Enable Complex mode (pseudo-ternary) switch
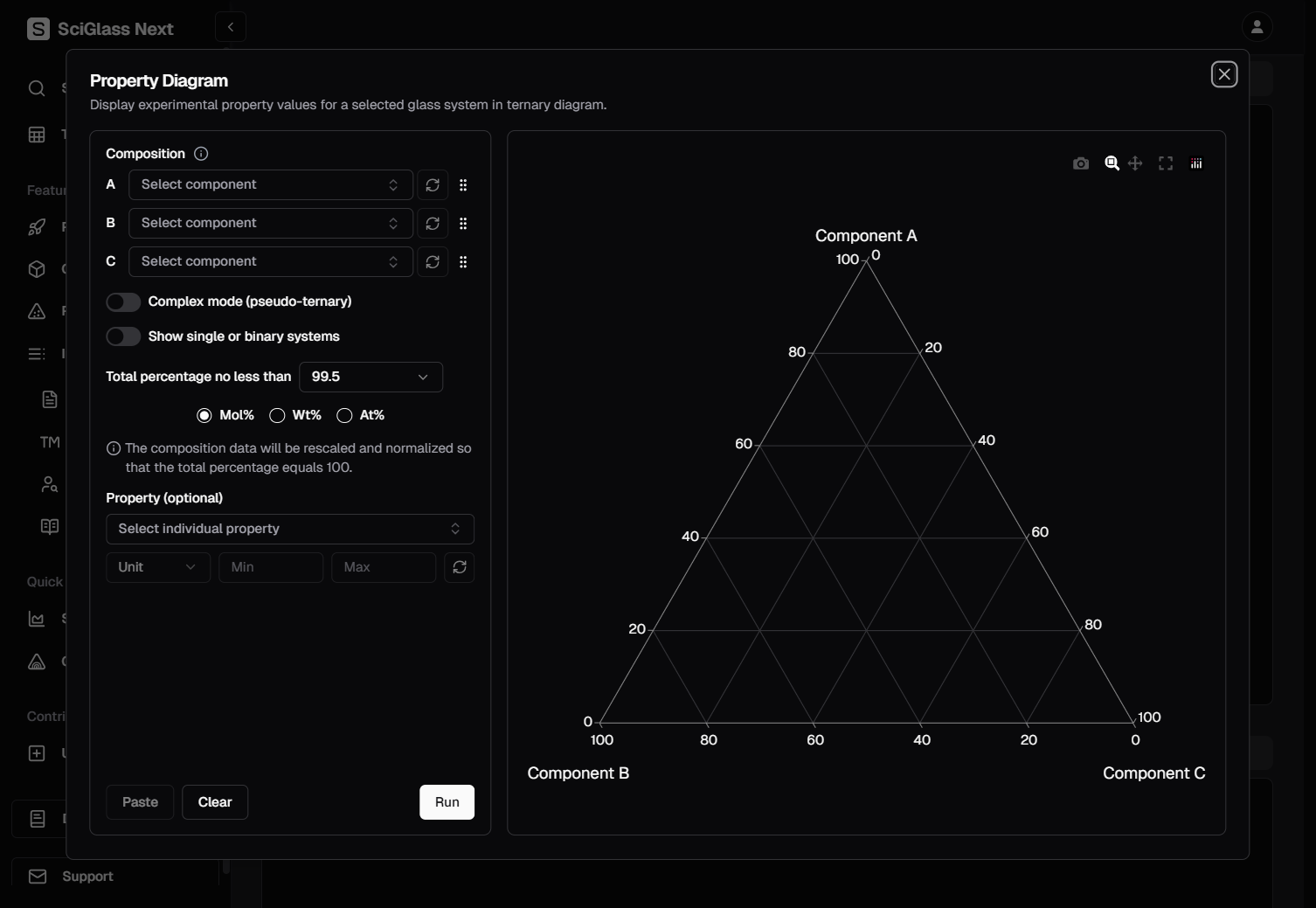The image size is (1316, 908). 123,302
